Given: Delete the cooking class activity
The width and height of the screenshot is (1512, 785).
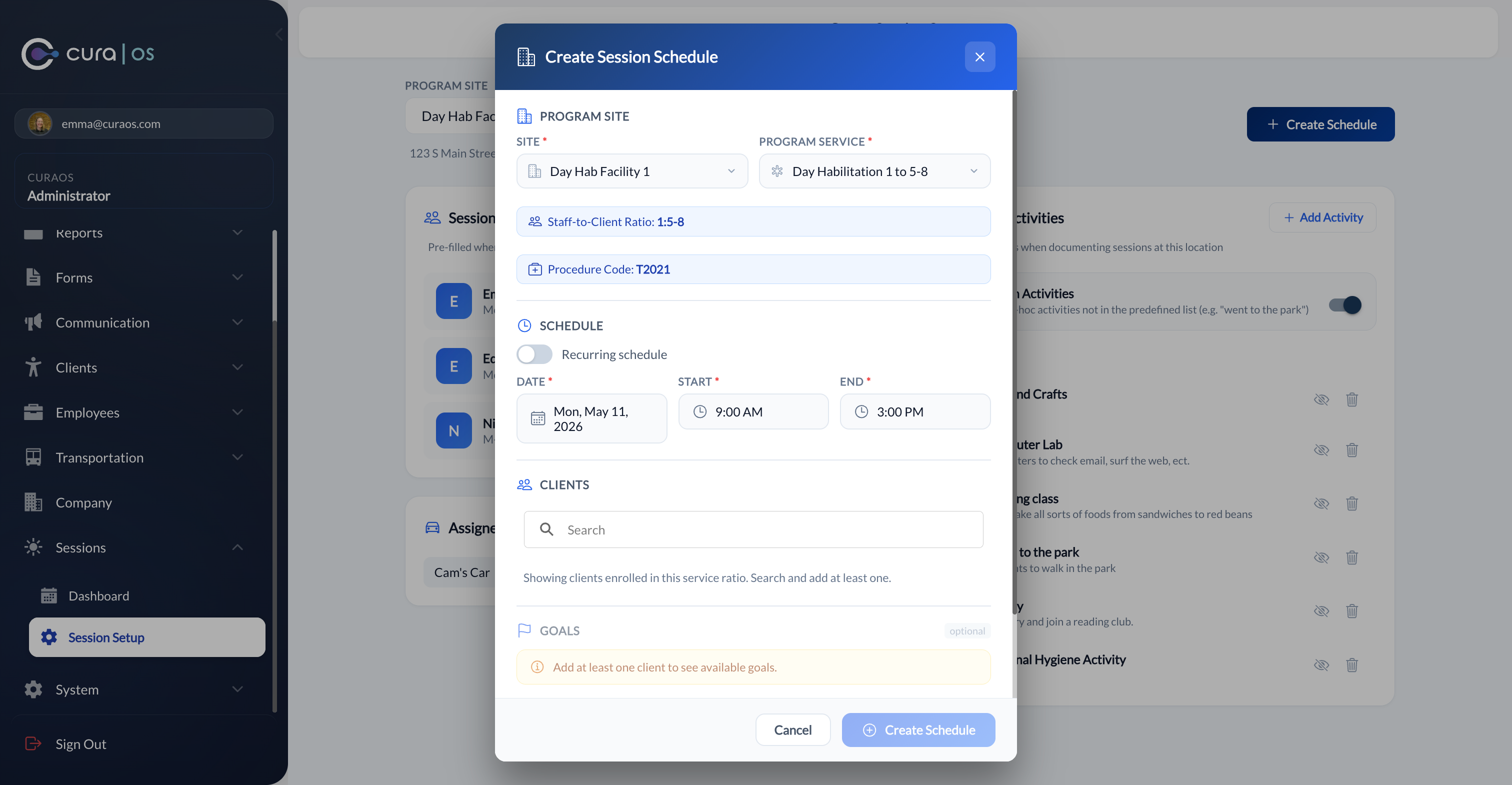Looking at the screenshot, I should pyautogui.click(x=1351, y=503).
